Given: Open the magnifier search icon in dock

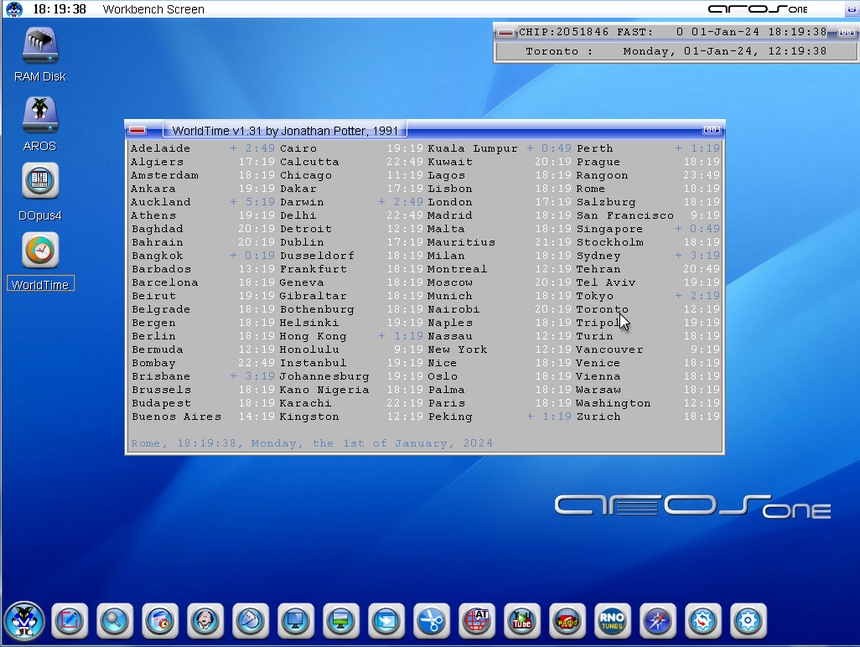Looking at the screenshot, I should 115,621.
